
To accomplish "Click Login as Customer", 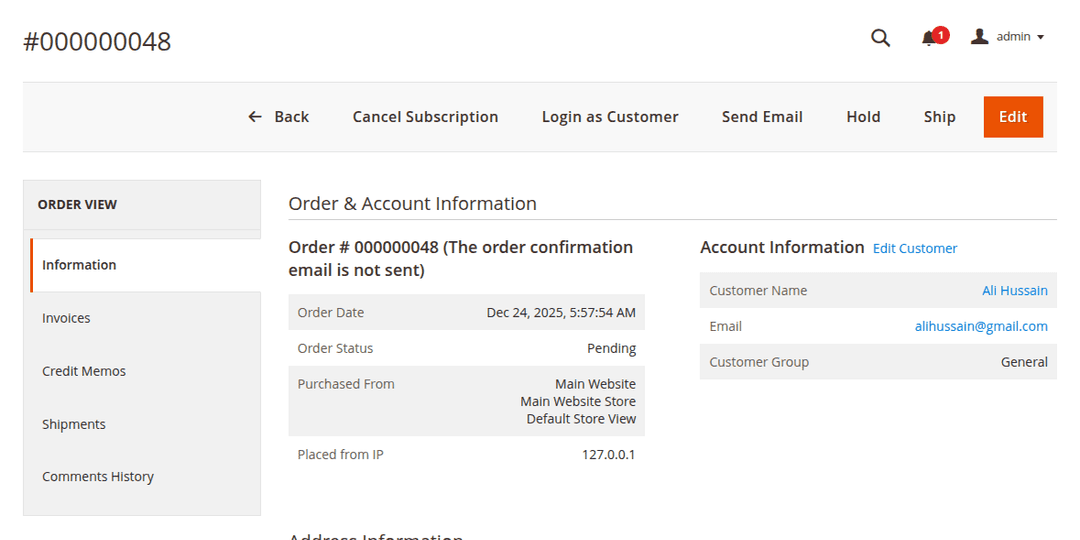I will click(x=610, y=117).
